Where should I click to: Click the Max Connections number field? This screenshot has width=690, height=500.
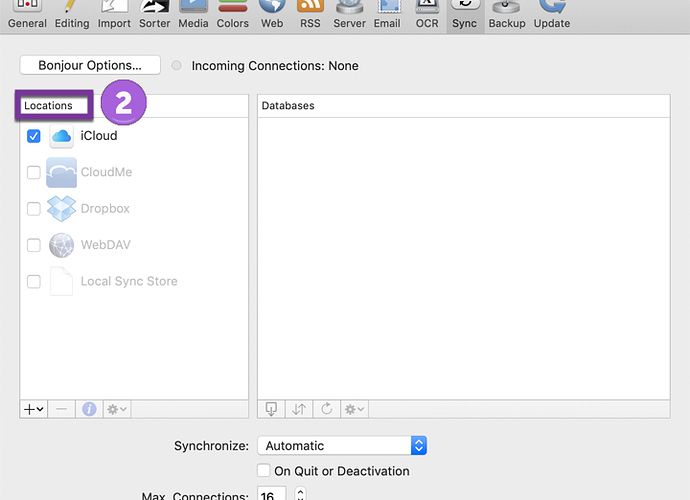272,494
